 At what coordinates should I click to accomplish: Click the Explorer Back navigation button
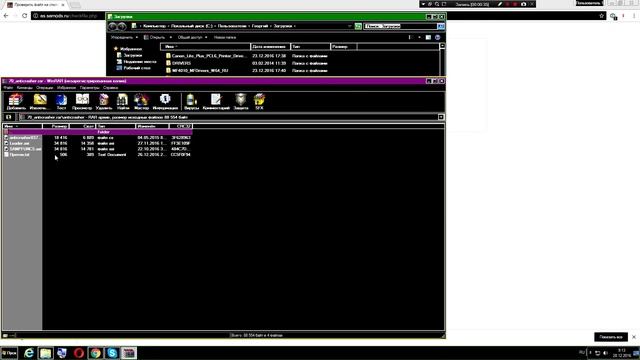112,26
